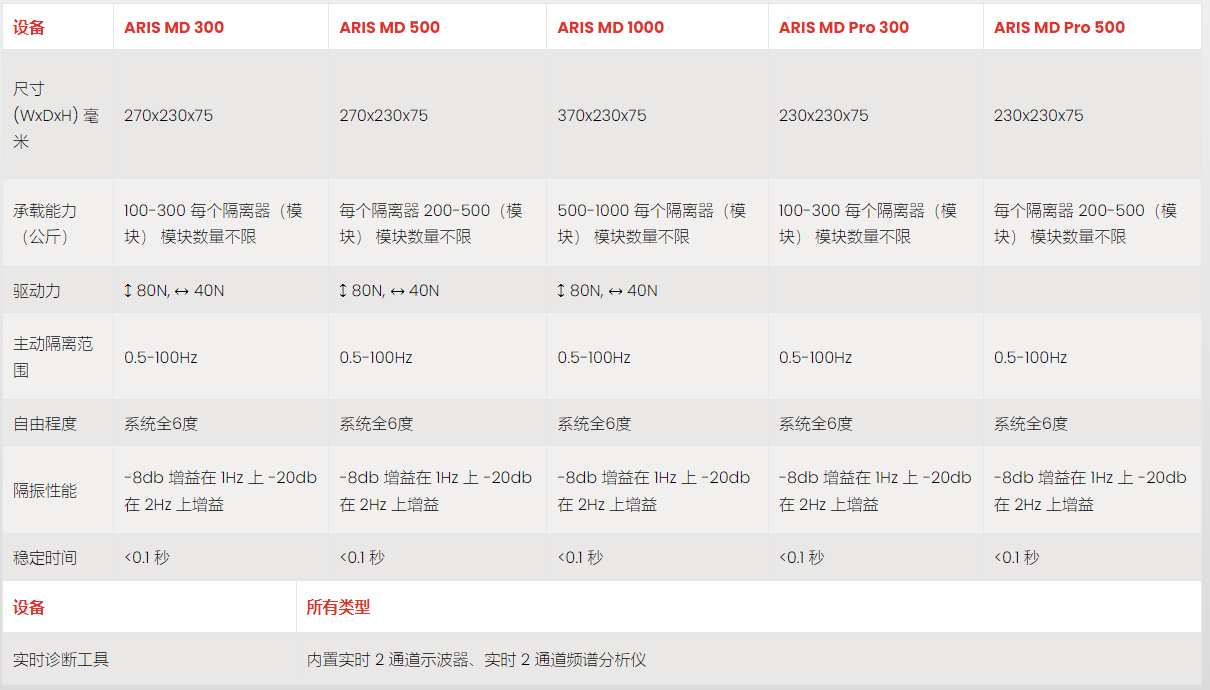Select the 主动隔离范围 row label
This screenshot has width=1210, height=690.
click(53, 357)
